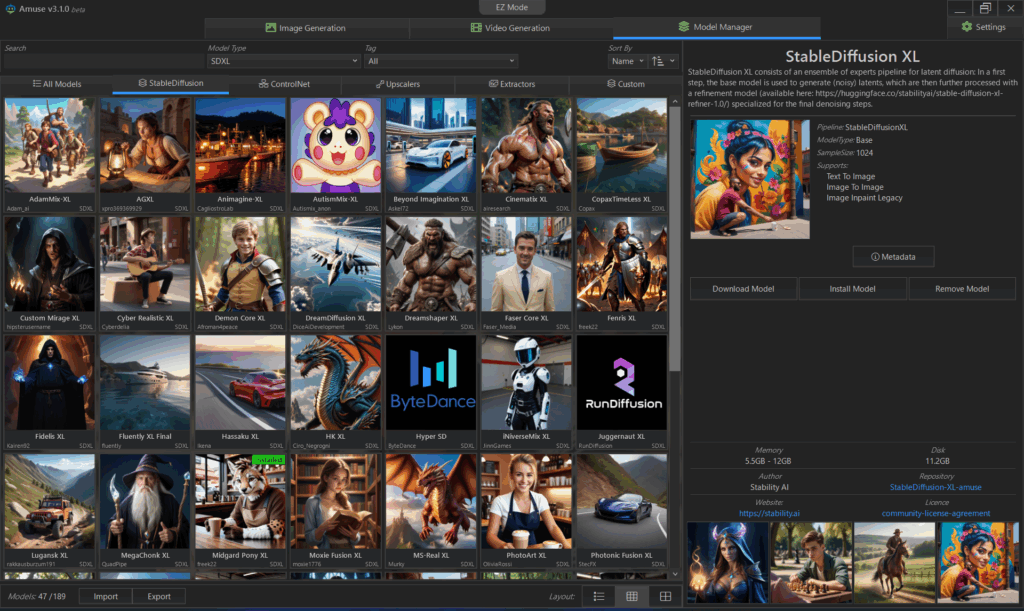Select the Beyond Imagination XL model card
This screenshot has height=611, width=1024.
tap(431, 155)
